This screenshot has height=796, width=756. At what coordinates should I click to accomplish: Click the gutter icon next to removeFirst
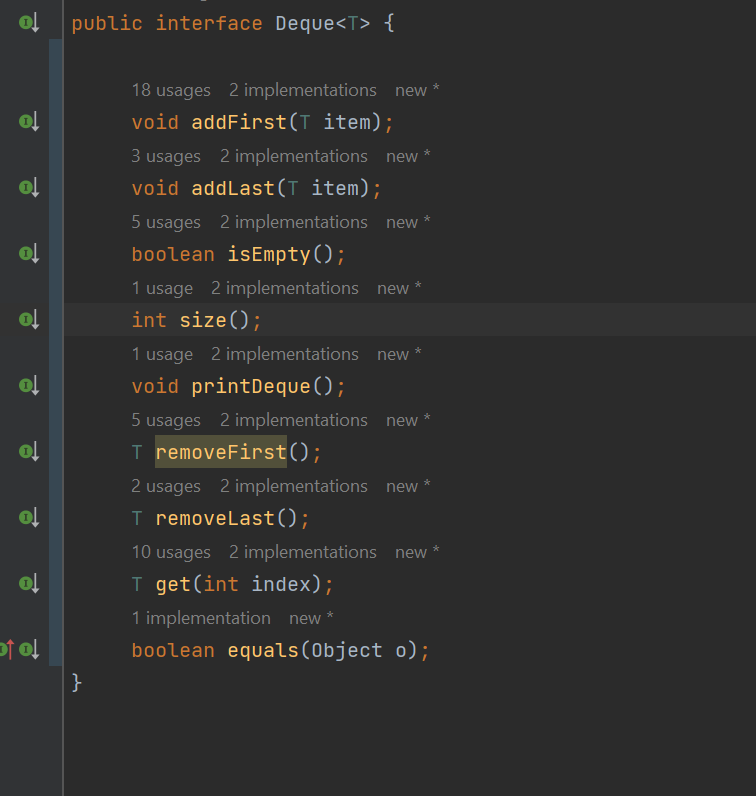coord(28,452)
